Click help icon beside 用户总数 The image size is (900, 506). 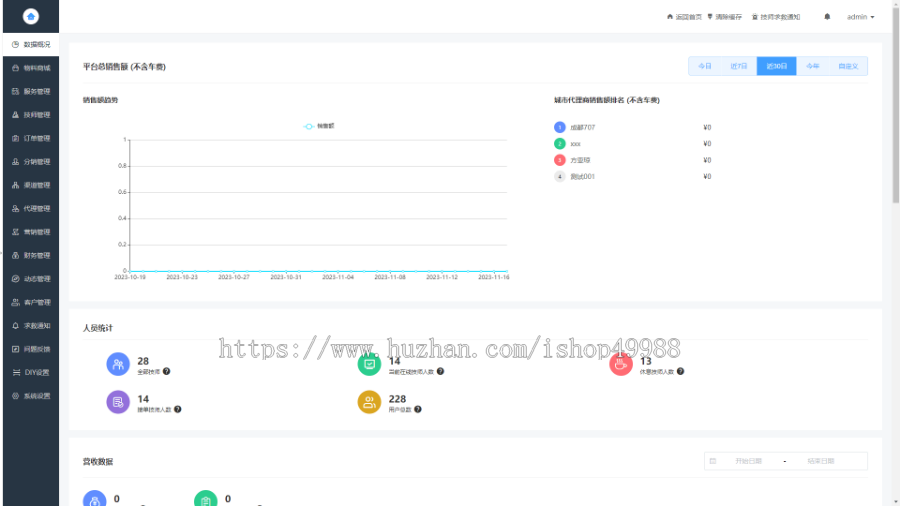pyautogui.click(x=418, y=410)
